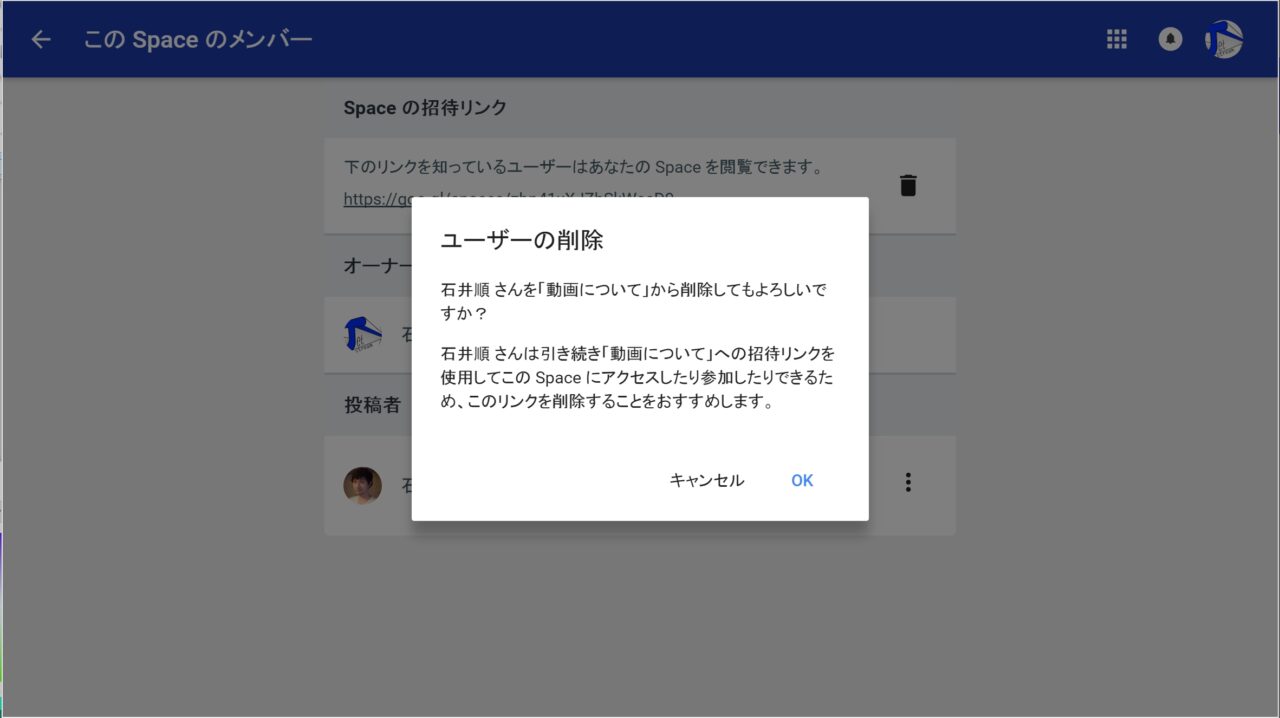
Task: Select the Space の招待リンク heading
Action: click(425, 108)
